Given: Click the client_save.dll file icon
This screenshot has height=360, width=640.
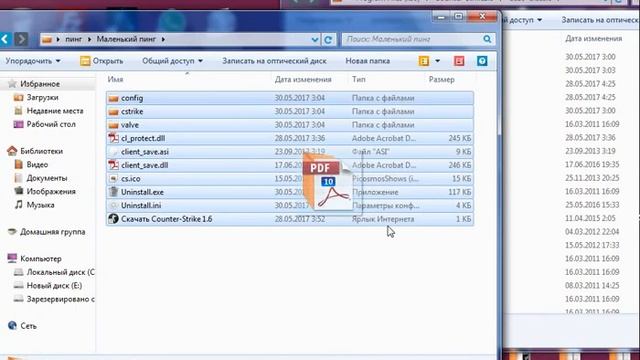Looking at the screenshot, I should pyautogui.click(x=113, y=165).
